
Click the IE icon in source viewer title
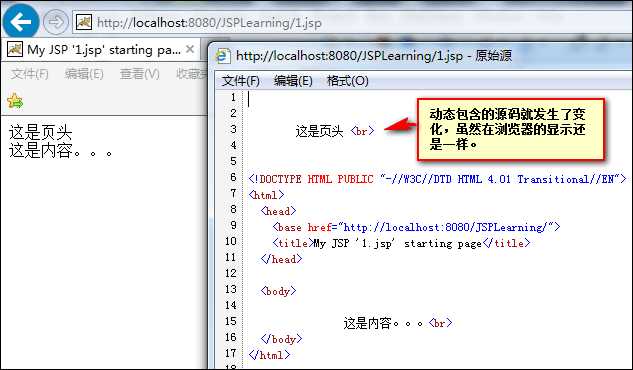click(223, 56)
